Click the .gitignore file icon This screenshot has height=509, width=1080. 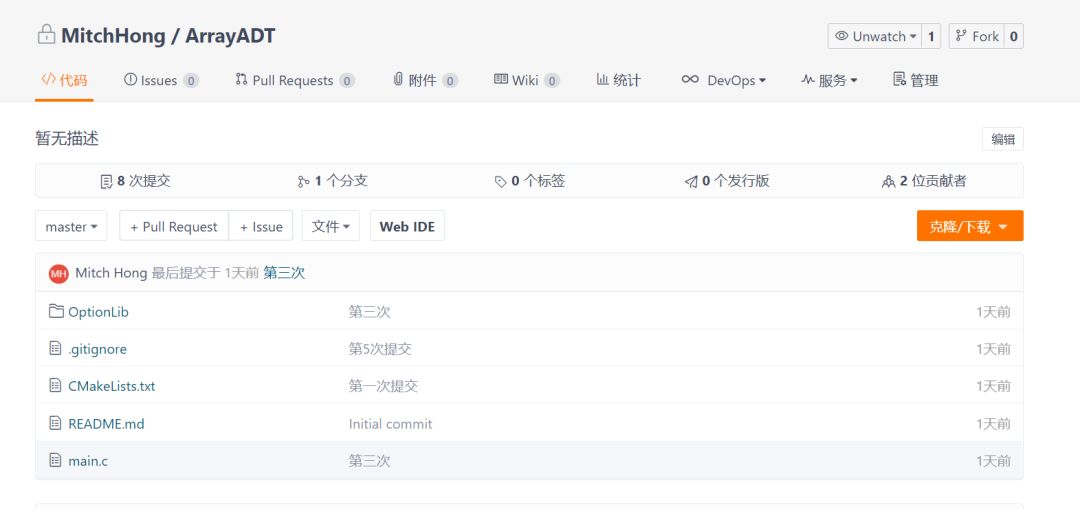tap(56, 349)
